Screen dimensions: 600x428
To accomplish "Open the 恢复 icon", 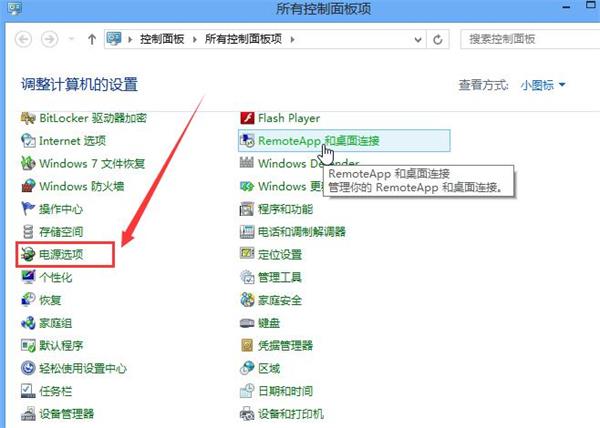I will click(x=28, y=300).
